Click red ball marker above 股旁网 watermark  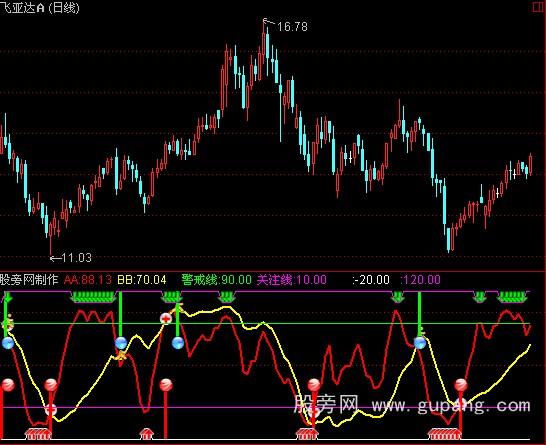coord(314,385)
